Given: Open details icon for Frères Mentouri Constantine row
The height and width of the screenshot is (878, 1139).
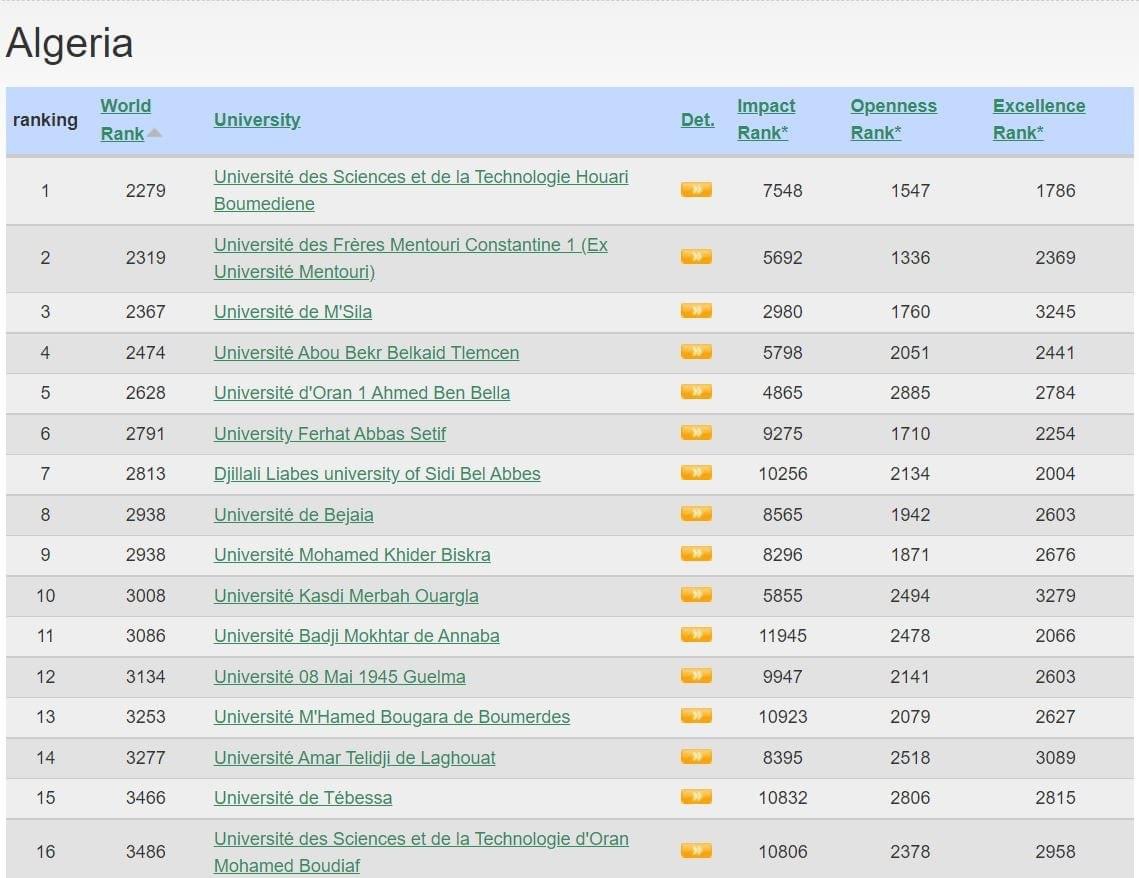Looking at the screenshot, I should (696, 257).
